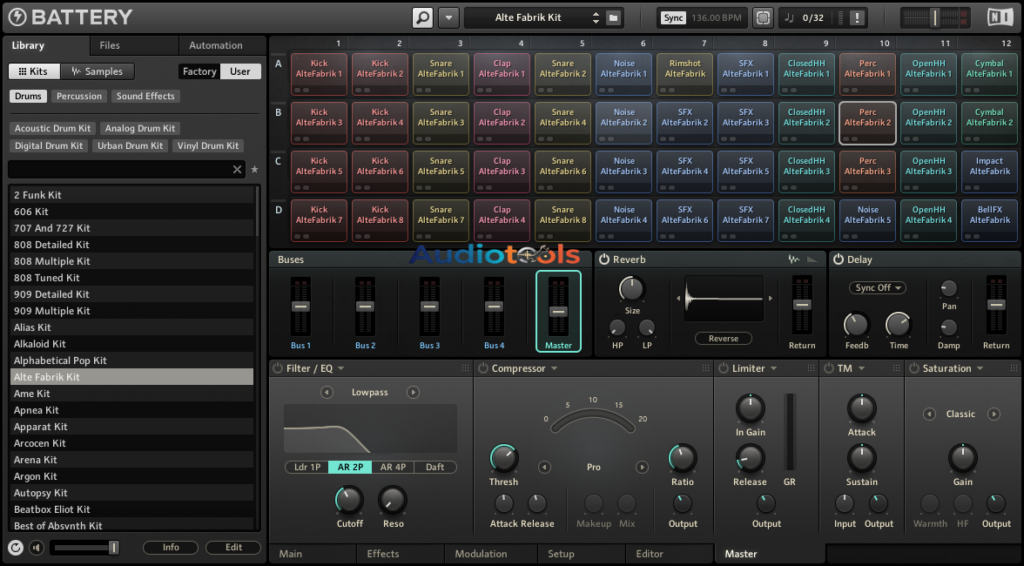
Task: Toggle the Filter / EQ power button
Action: tap(278, 368)
